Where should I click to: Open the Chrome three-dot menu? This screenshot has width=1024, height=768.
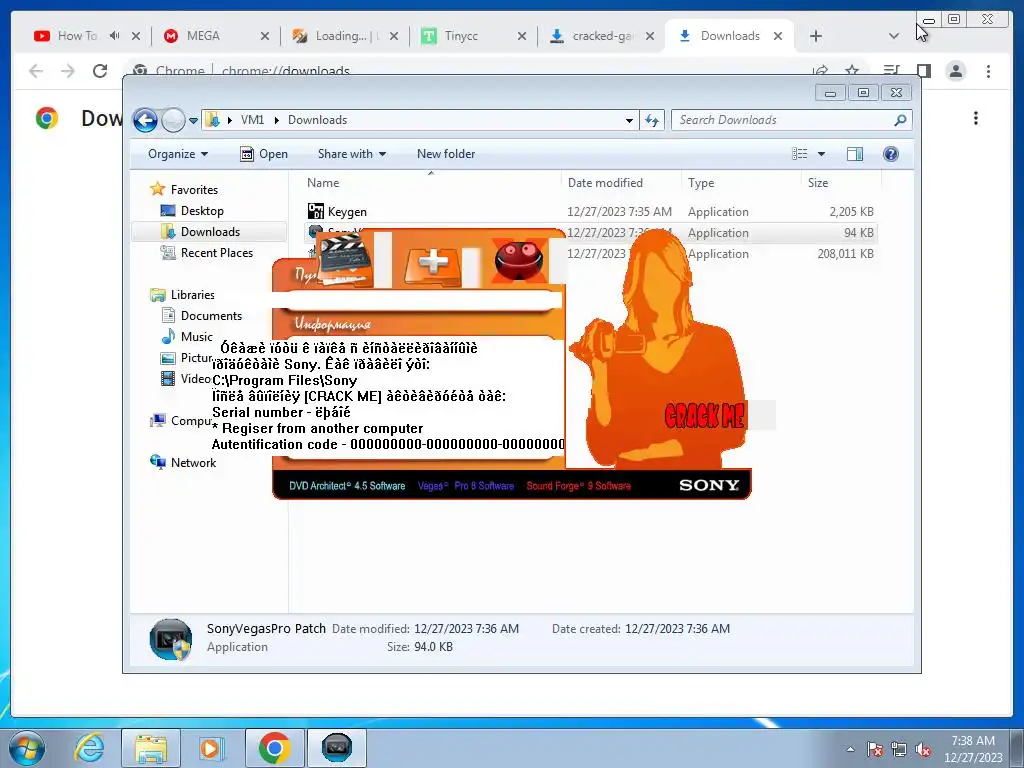point(988,71)
